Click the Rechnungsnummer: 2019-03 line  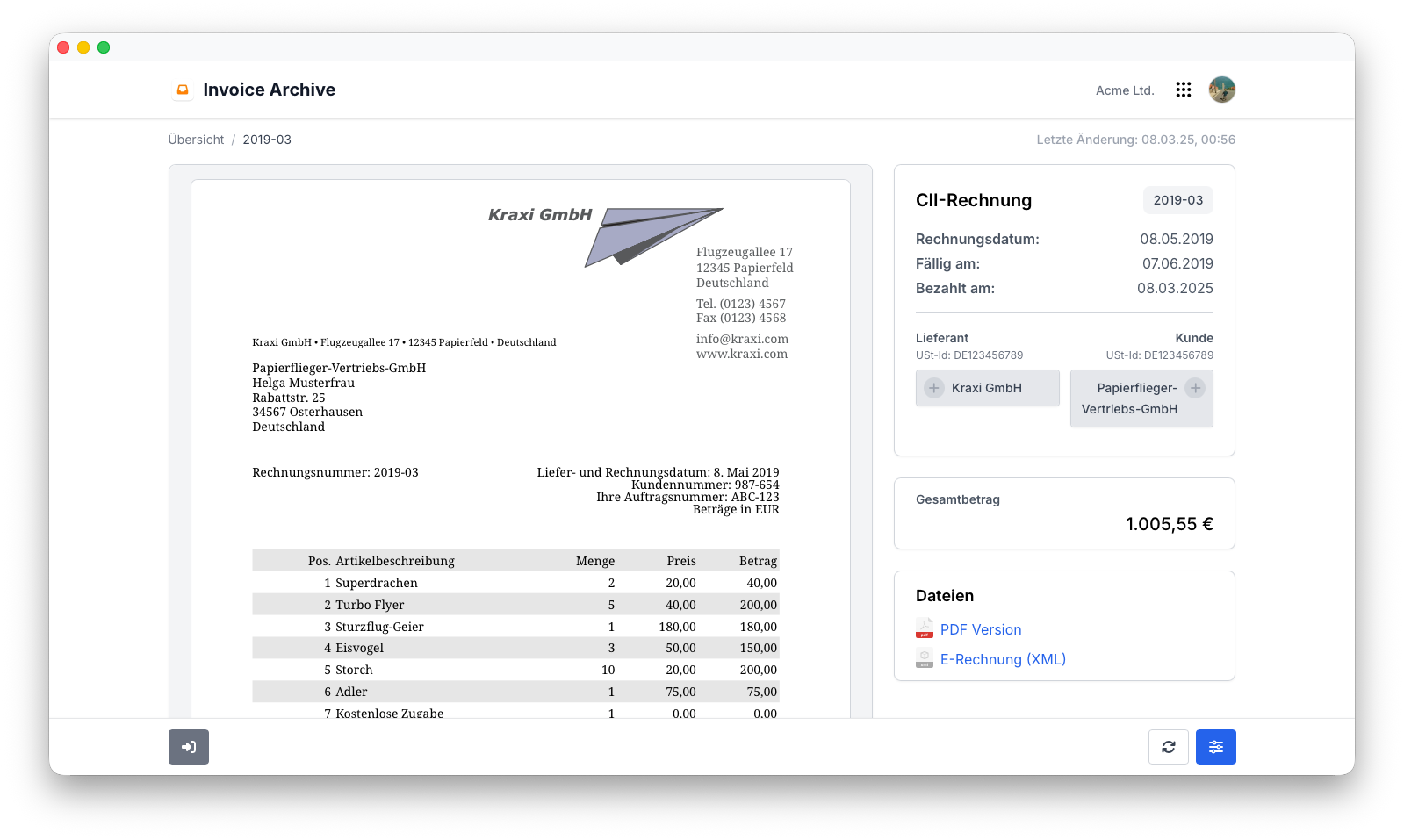335,472
